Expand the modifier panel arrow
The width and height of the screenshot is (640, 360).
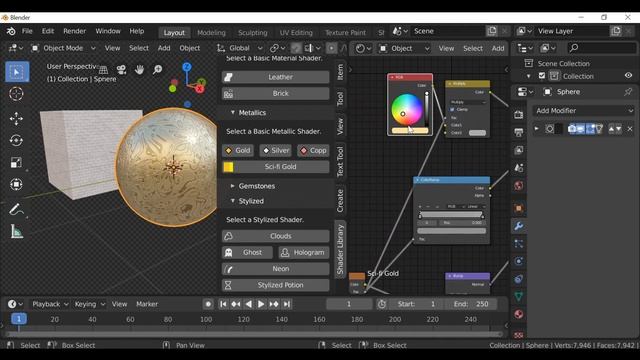coord(536,129)
